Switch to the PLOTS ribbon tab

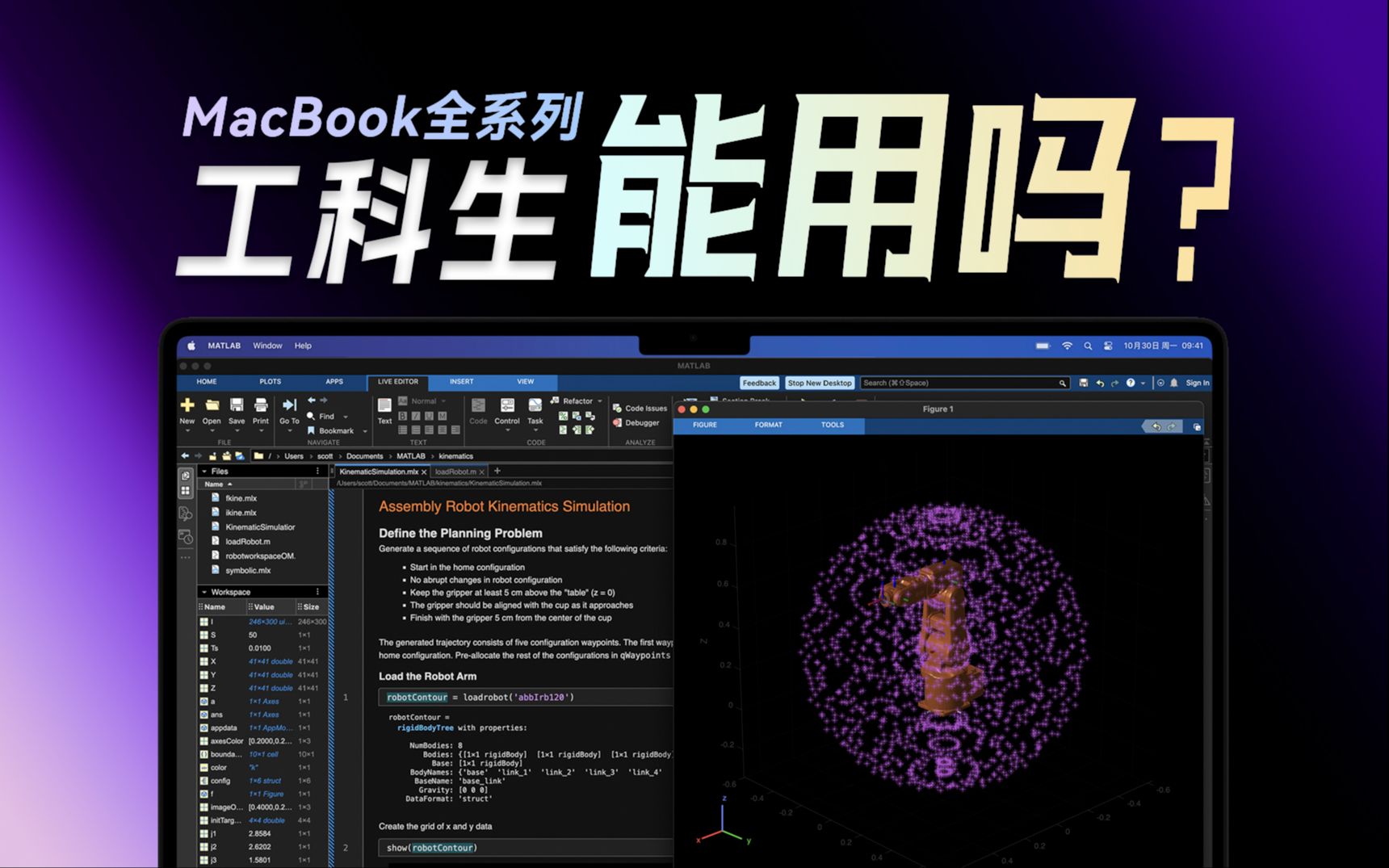(x=271, y=381)
